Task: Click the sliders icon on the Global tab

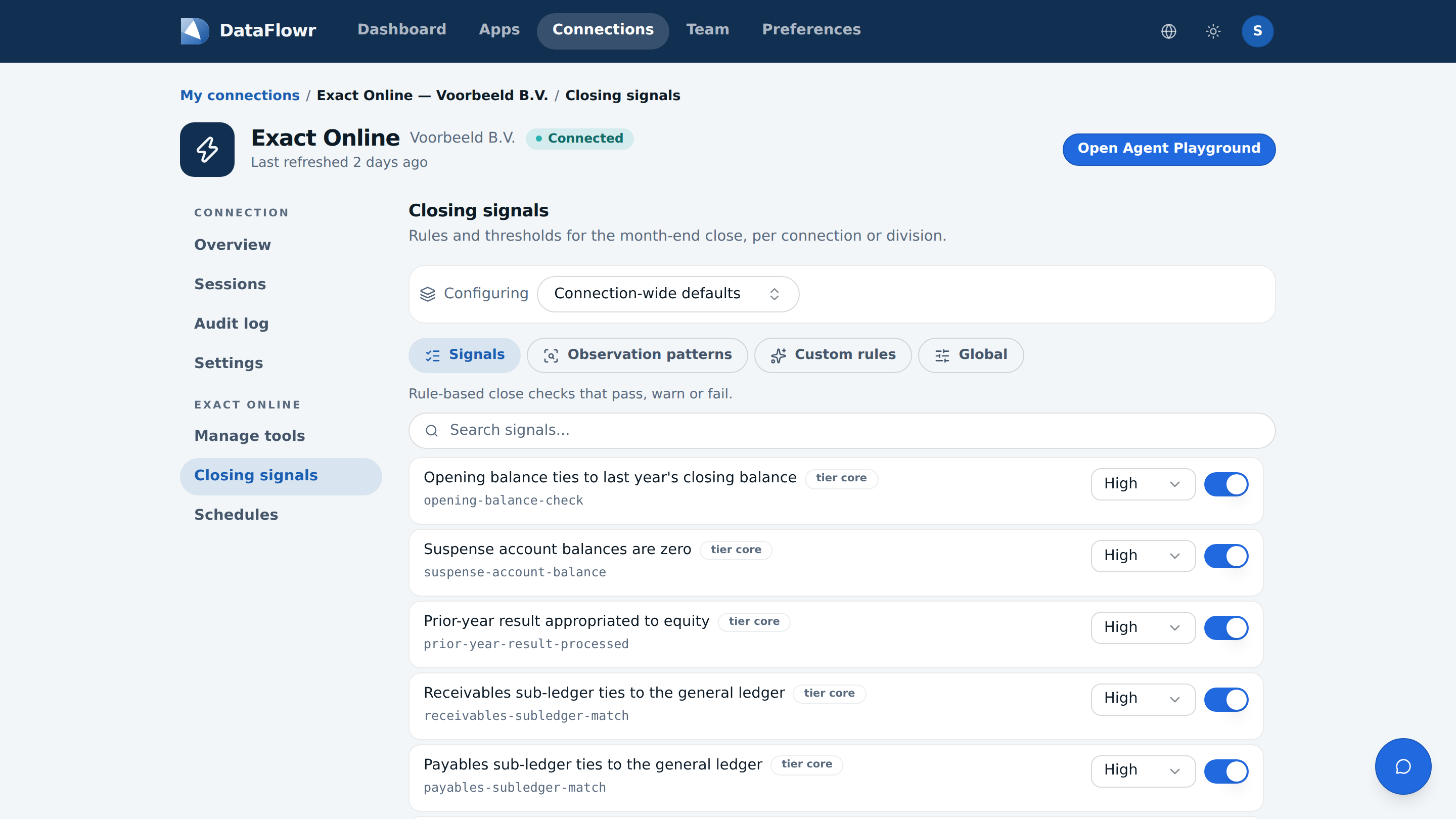Action: pos(942,355)
